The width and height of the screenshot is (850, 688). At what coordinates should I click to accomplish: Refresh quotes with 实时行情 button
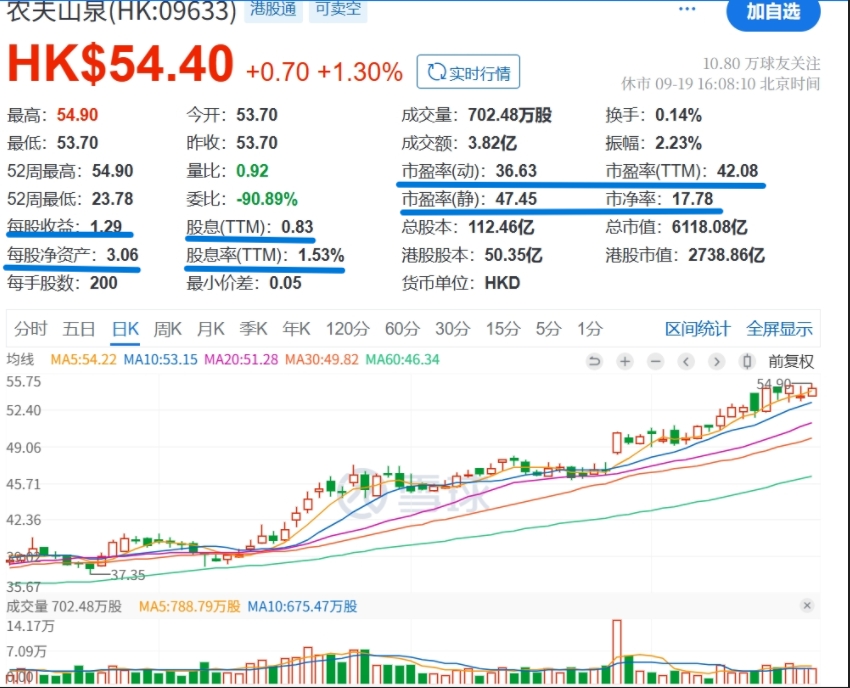[468, 72]
